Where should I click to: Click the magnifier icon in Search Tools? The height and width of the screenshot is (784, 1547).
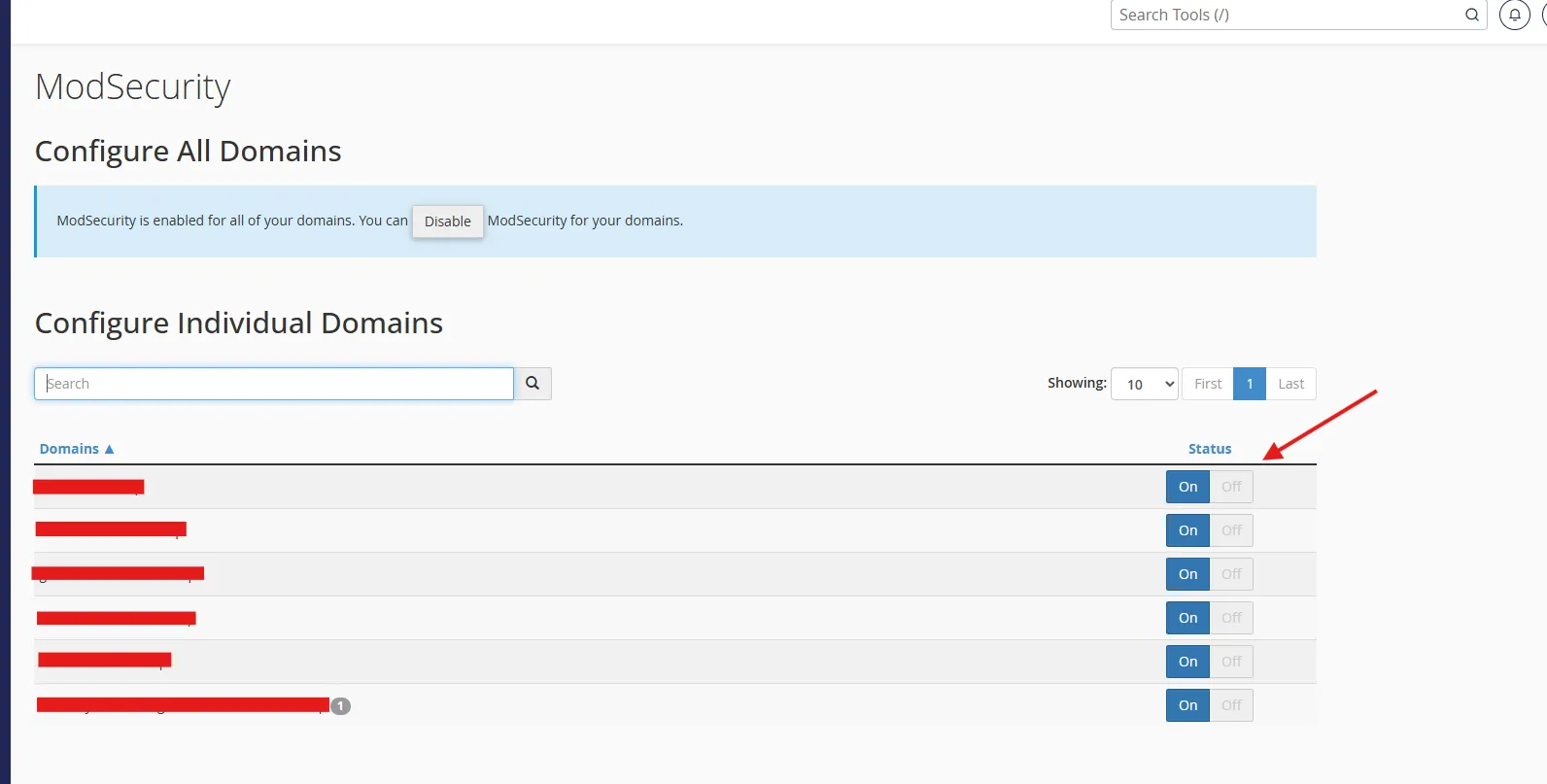tap(1472, 15)
